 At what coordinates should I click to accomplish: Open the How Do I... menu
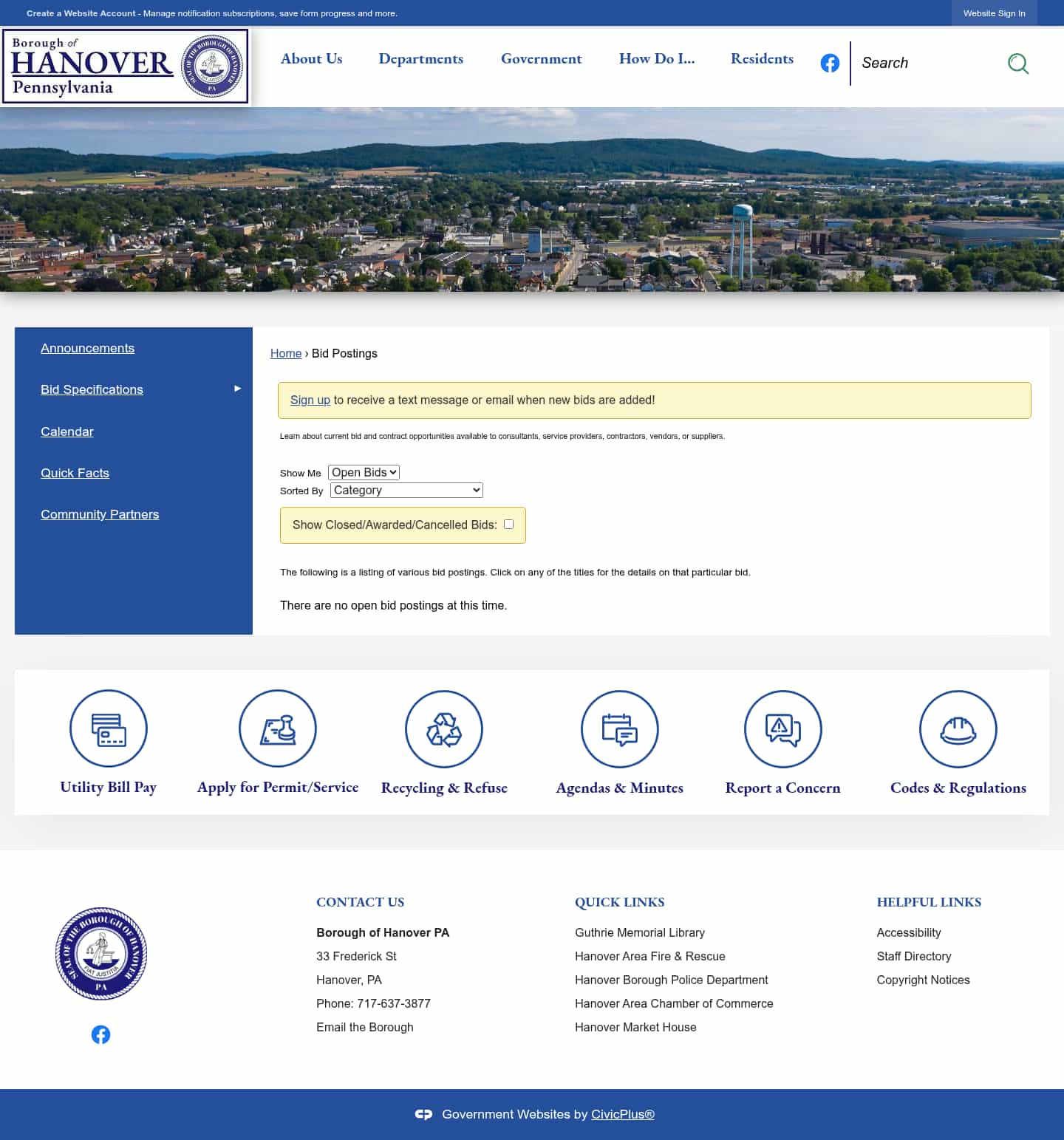657,59
